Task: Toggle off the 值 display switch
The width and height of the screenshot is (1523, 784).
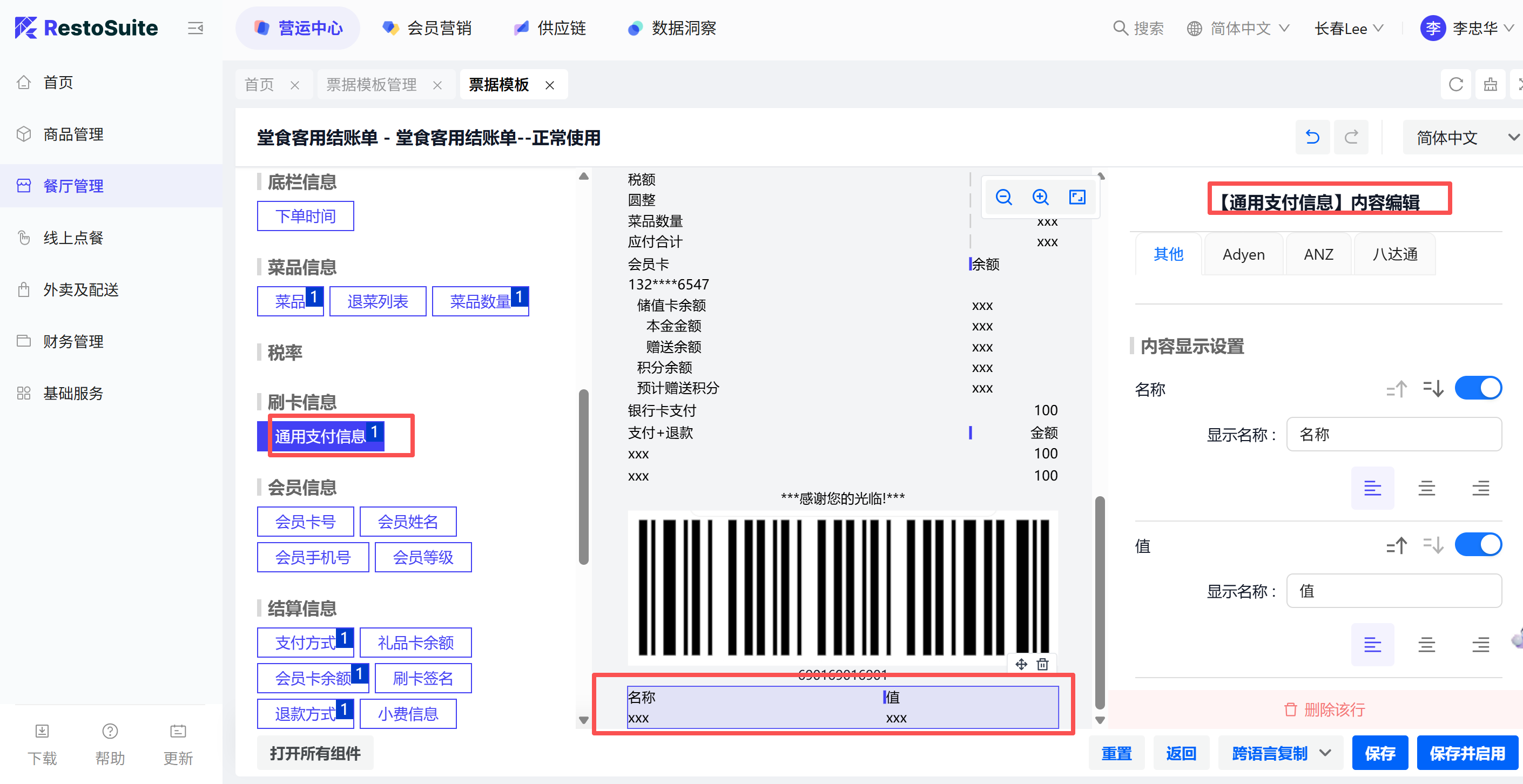Action: coord(1478,545)
